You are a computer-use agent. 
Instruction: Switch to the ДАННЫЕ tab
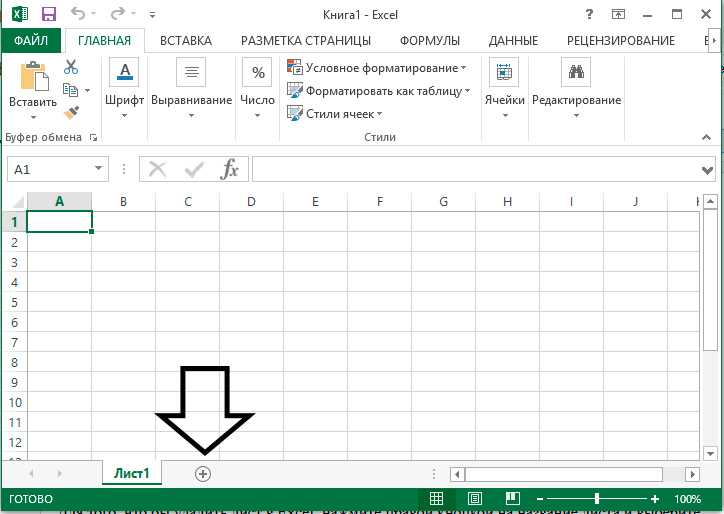[x=513, y=41]
